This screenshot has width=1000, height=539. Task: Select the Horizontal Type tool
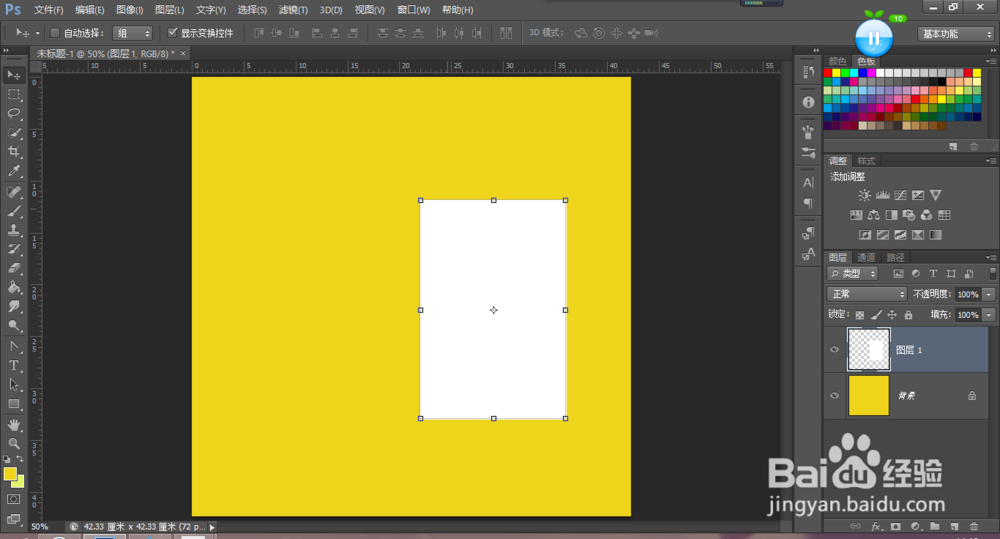click(x=13, y=365)
